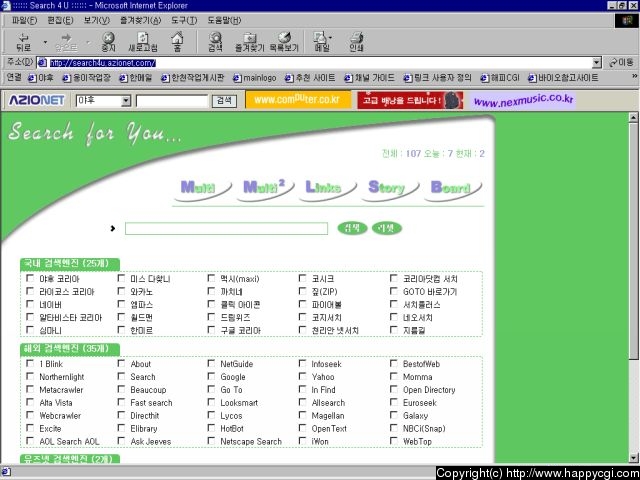The height and width of the screenshot is (480, 640).
Task: Open the 채널 가이드 links shortcut
Action: (x=369, y=78)
